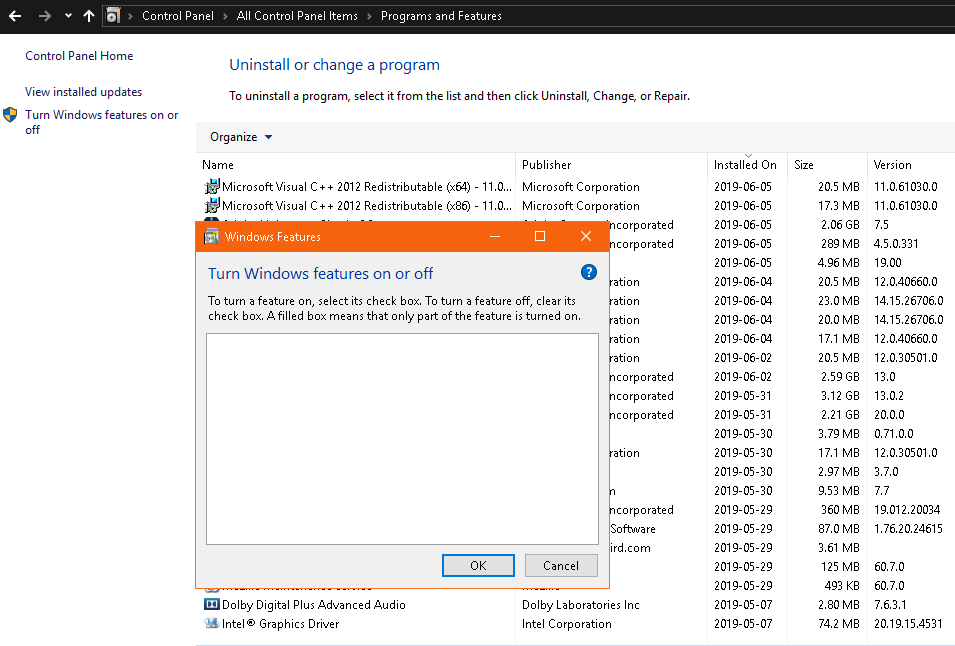Click the shield icon beside Windows features link

10,114
